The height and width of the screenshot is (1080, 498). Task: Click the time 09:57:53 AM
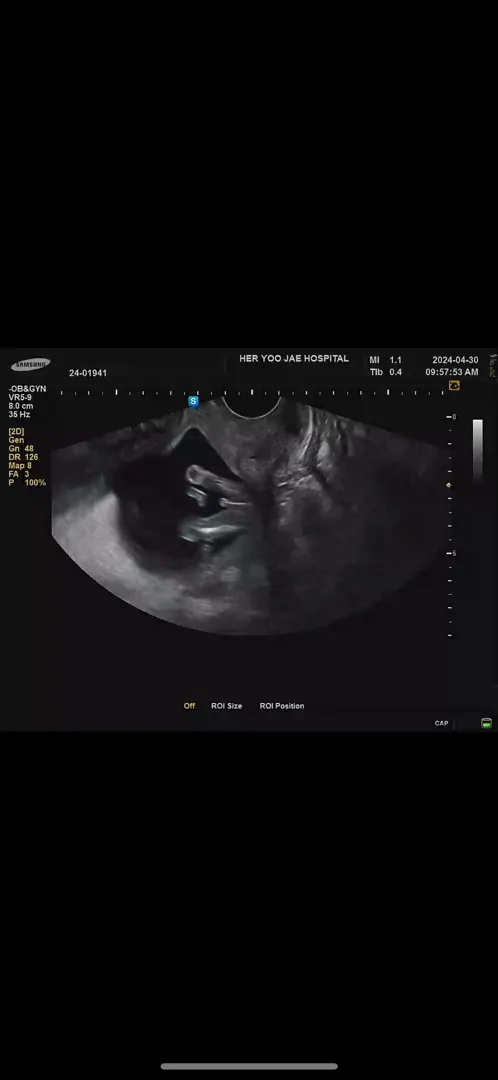point(452,372)
